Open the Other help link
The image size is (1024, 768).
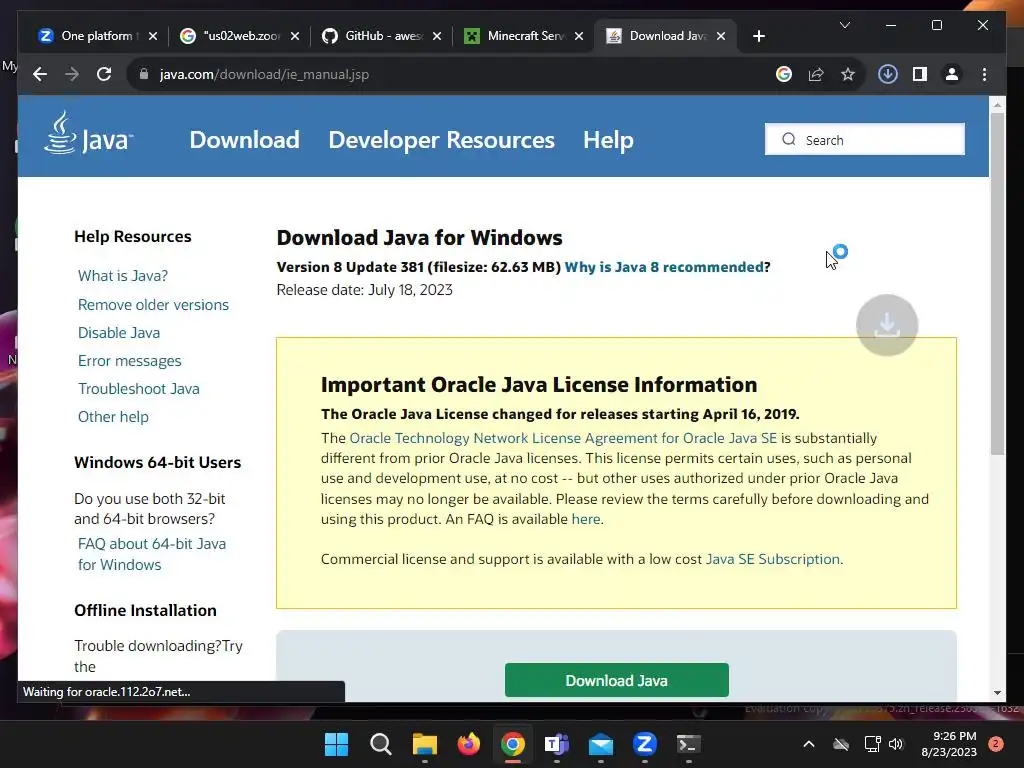click(113, 417)
